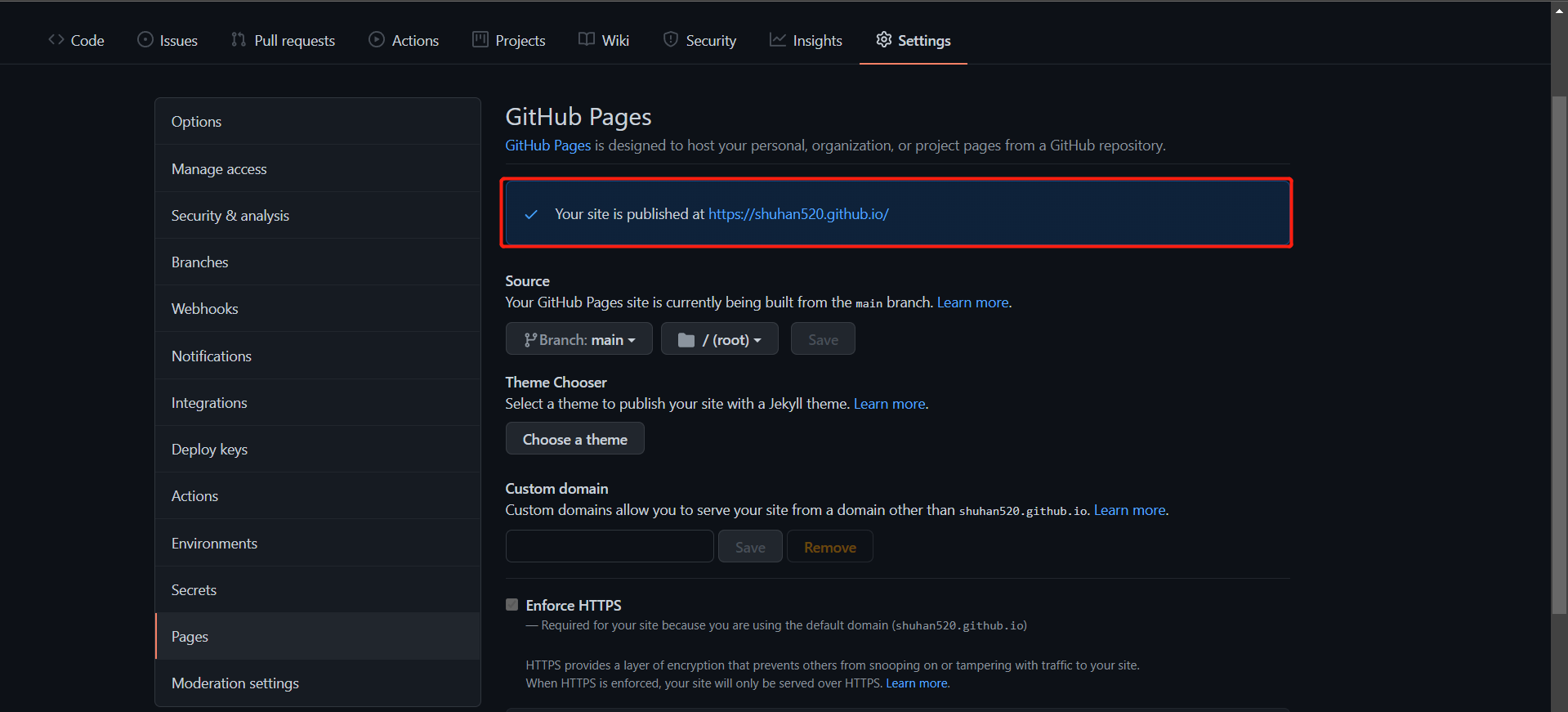The height and width of the screenshot is (712, 1568).
Task: Select the Settings tab
Action: [x=914, y=40]
